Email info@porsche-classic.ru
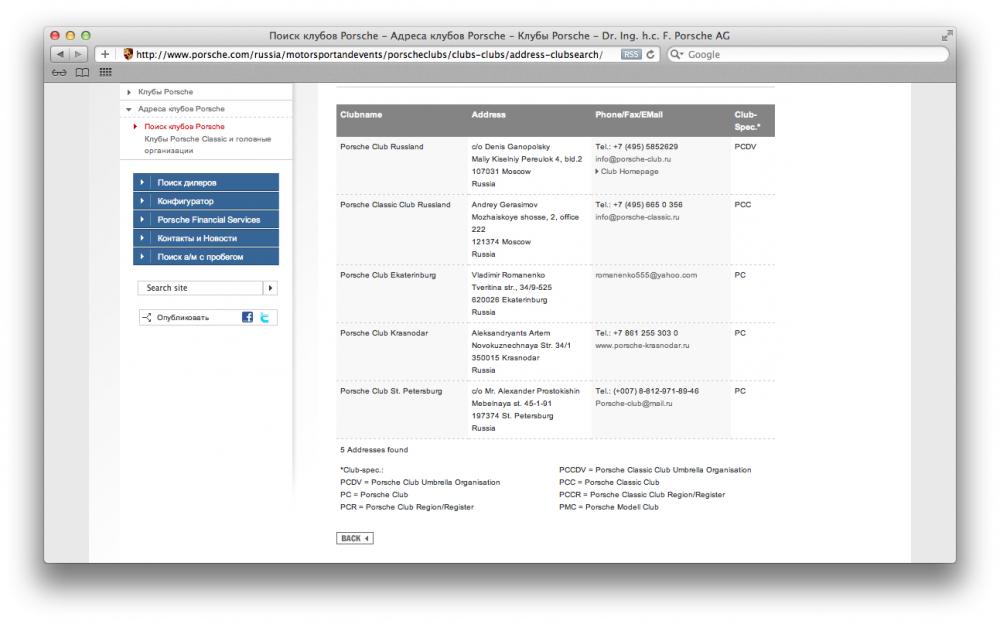Screen dimensions: 1000x624 [x=637, y=218]
